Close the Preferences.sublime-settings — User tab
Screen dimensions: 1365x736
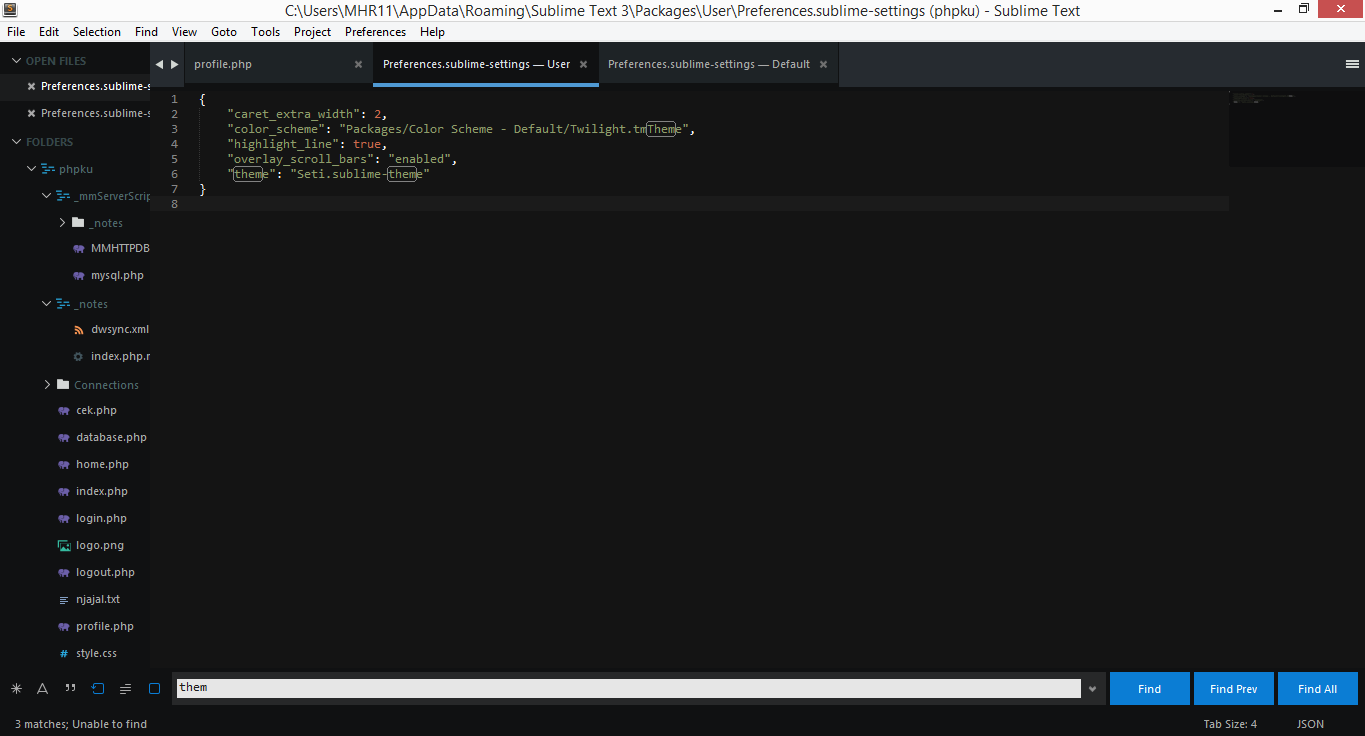tap(583, 64)
